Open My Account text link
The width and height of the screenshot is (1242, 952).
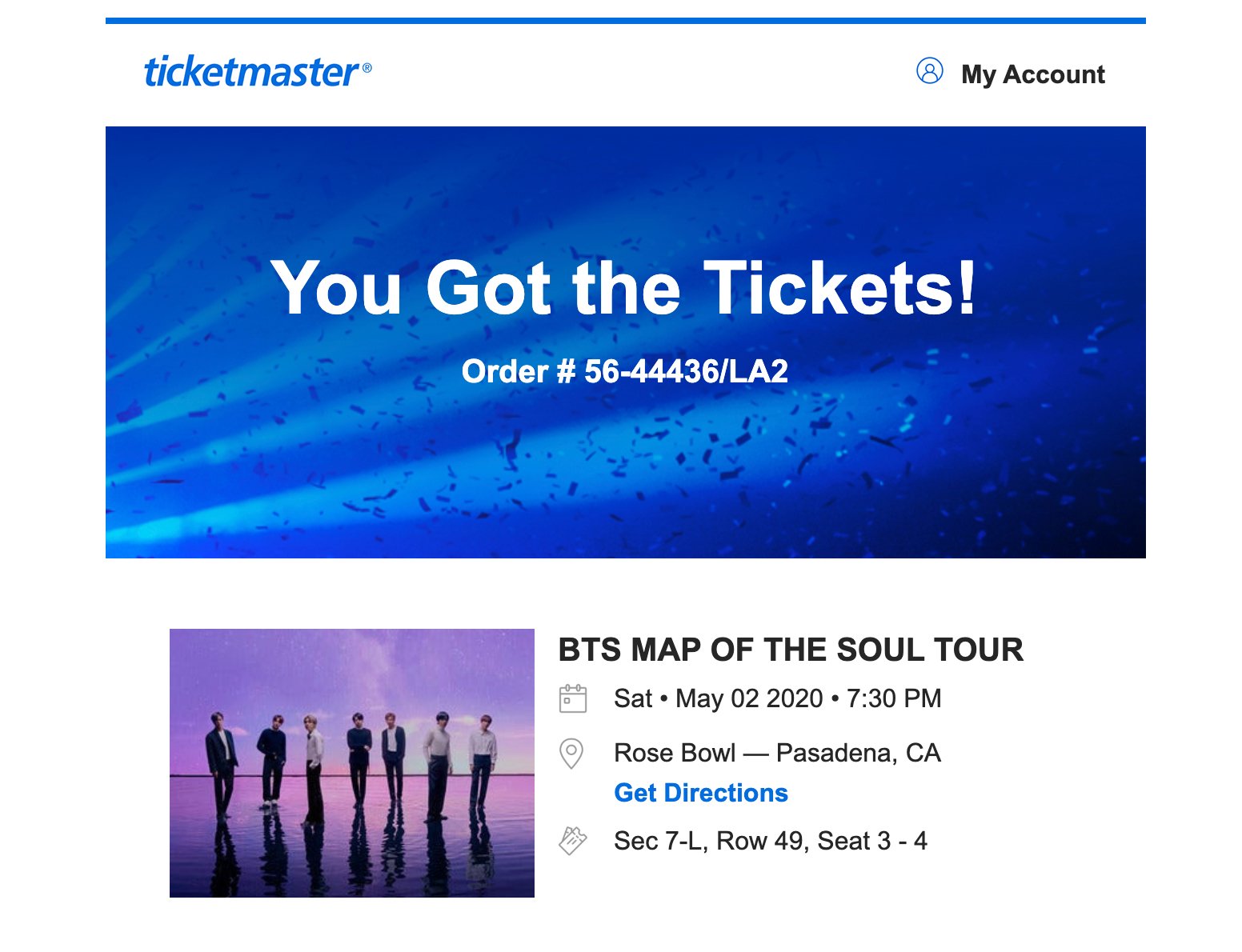coord(1032,74)
